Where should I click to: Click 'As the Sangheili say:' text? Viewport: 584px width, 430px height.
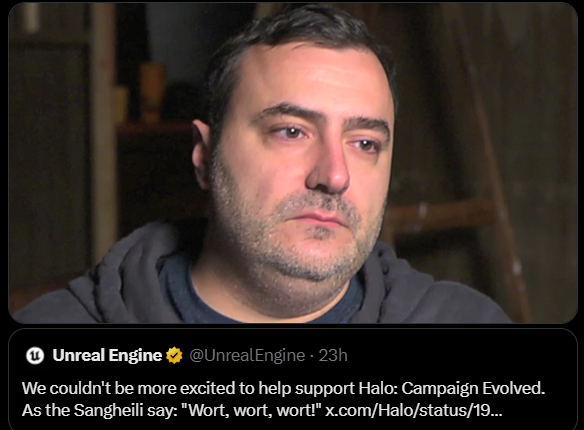tap(99, 410)
